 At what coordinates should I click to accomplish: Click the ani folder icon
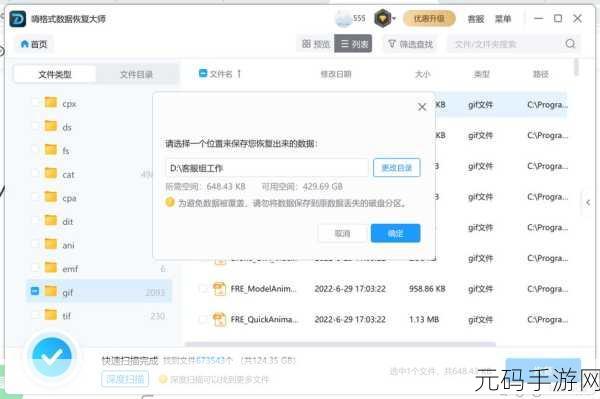pyautogui.click(x=51, y=244)
